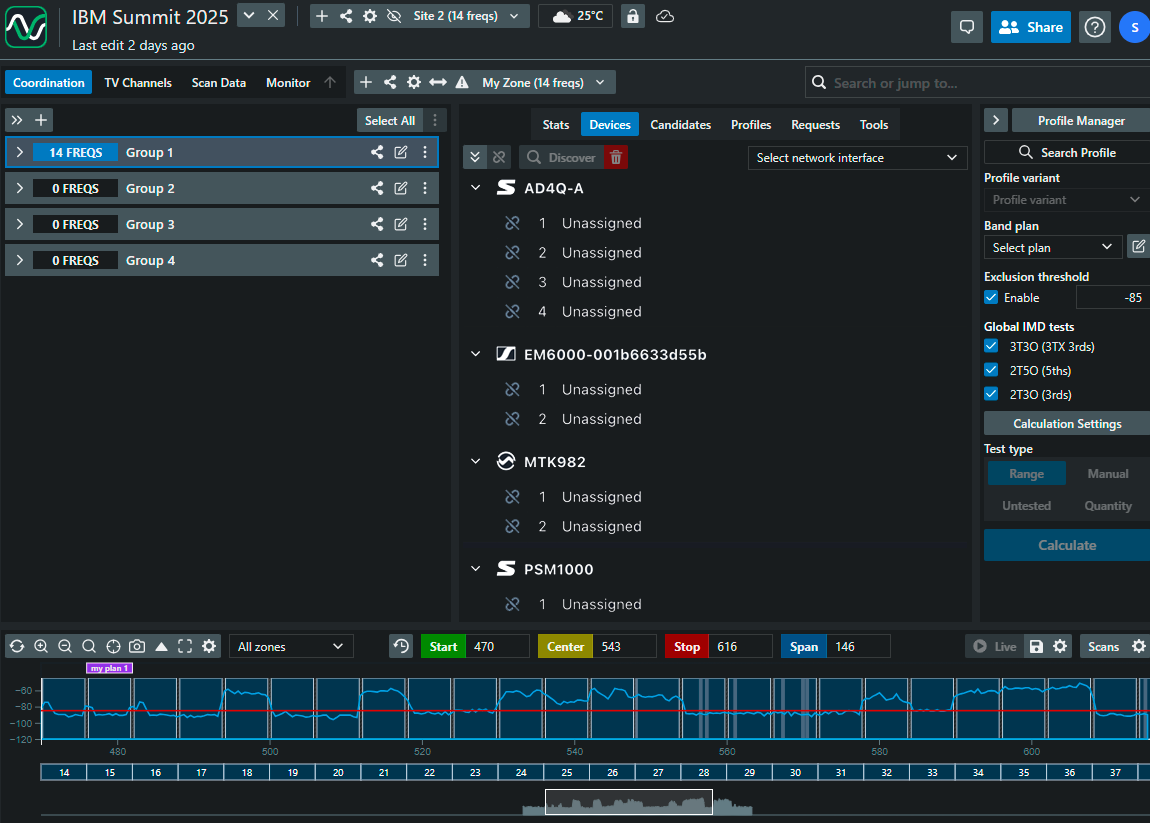Click the share icon in Group 1 row

coord(377,153)
